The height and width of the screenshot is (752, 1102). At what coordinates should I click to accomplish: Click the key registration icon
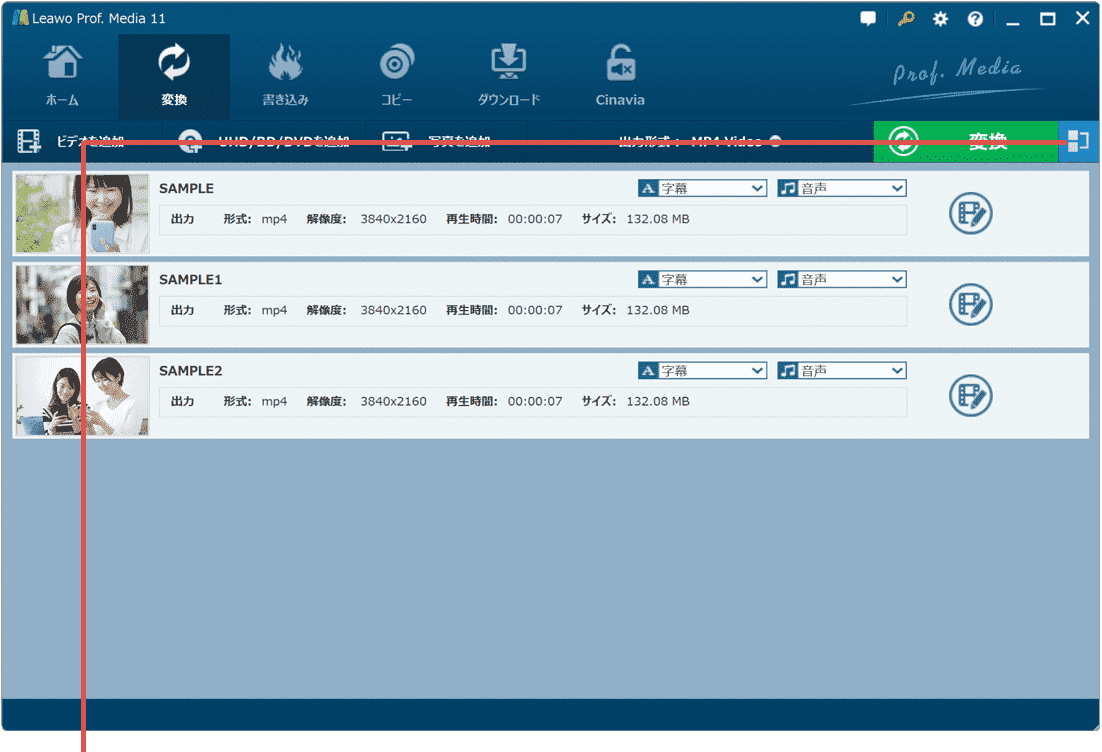tap(906, 19)
